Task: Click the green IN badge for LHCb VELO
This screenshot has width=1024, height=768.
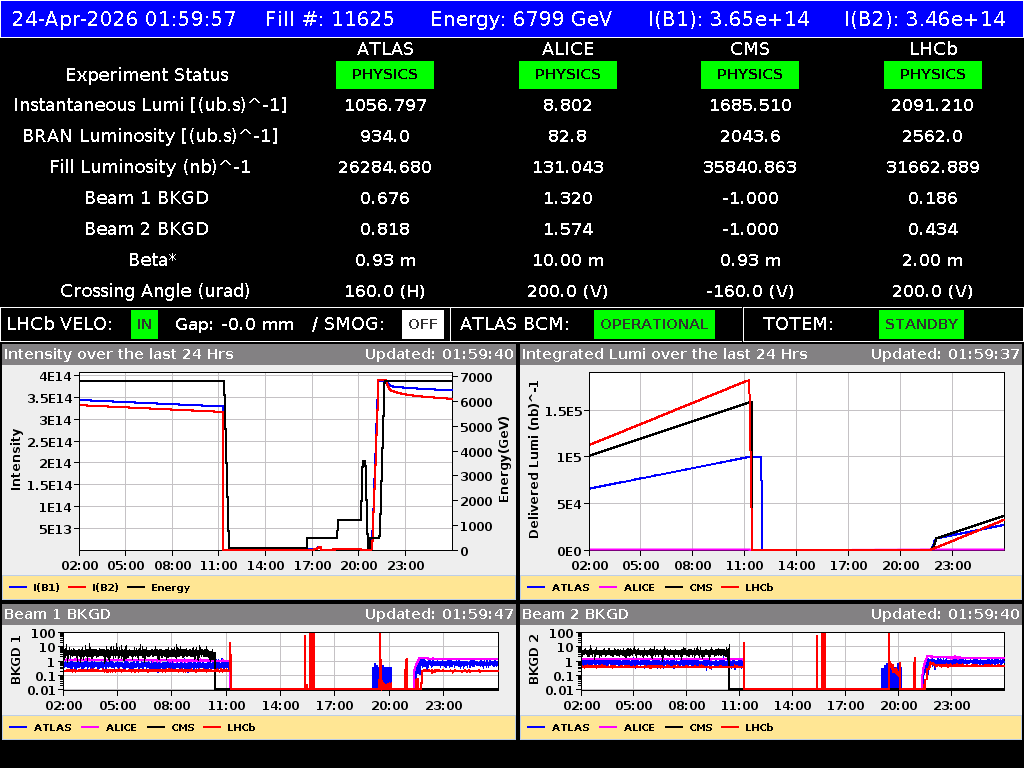Action: (144, 325)
